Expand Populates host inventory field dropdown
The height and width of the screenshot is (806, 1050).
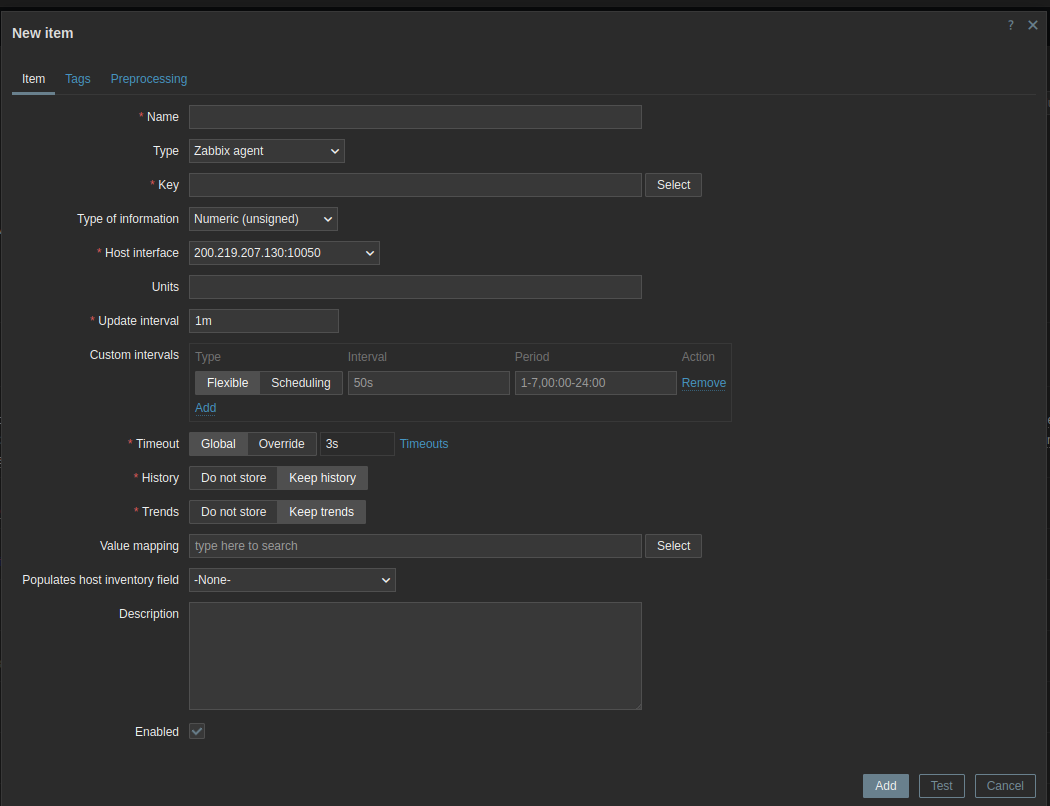click(292, 580)
